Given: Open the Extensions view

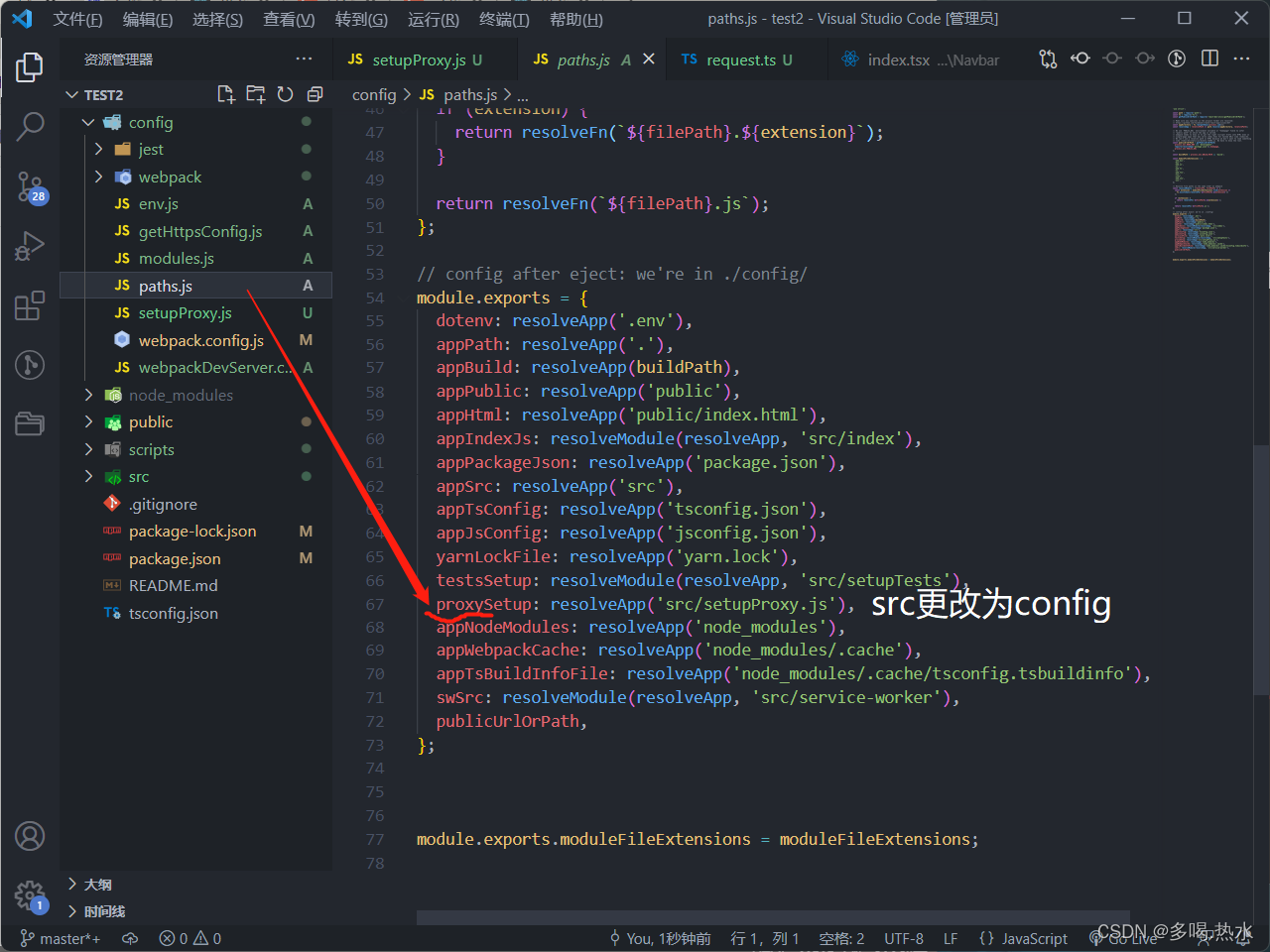Looking at the screenshot, I should [x=30, y=305].
